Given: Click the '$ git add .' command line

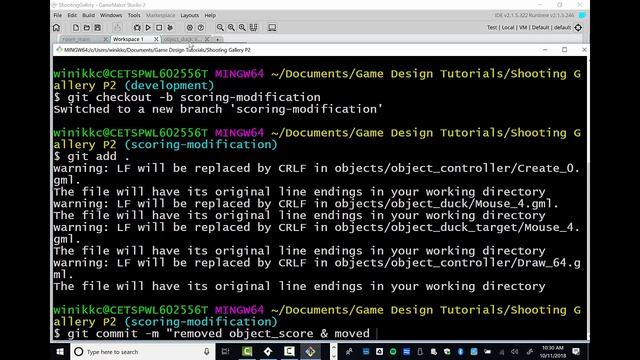Looking at the screenshot, I should [x=92, y=156].
